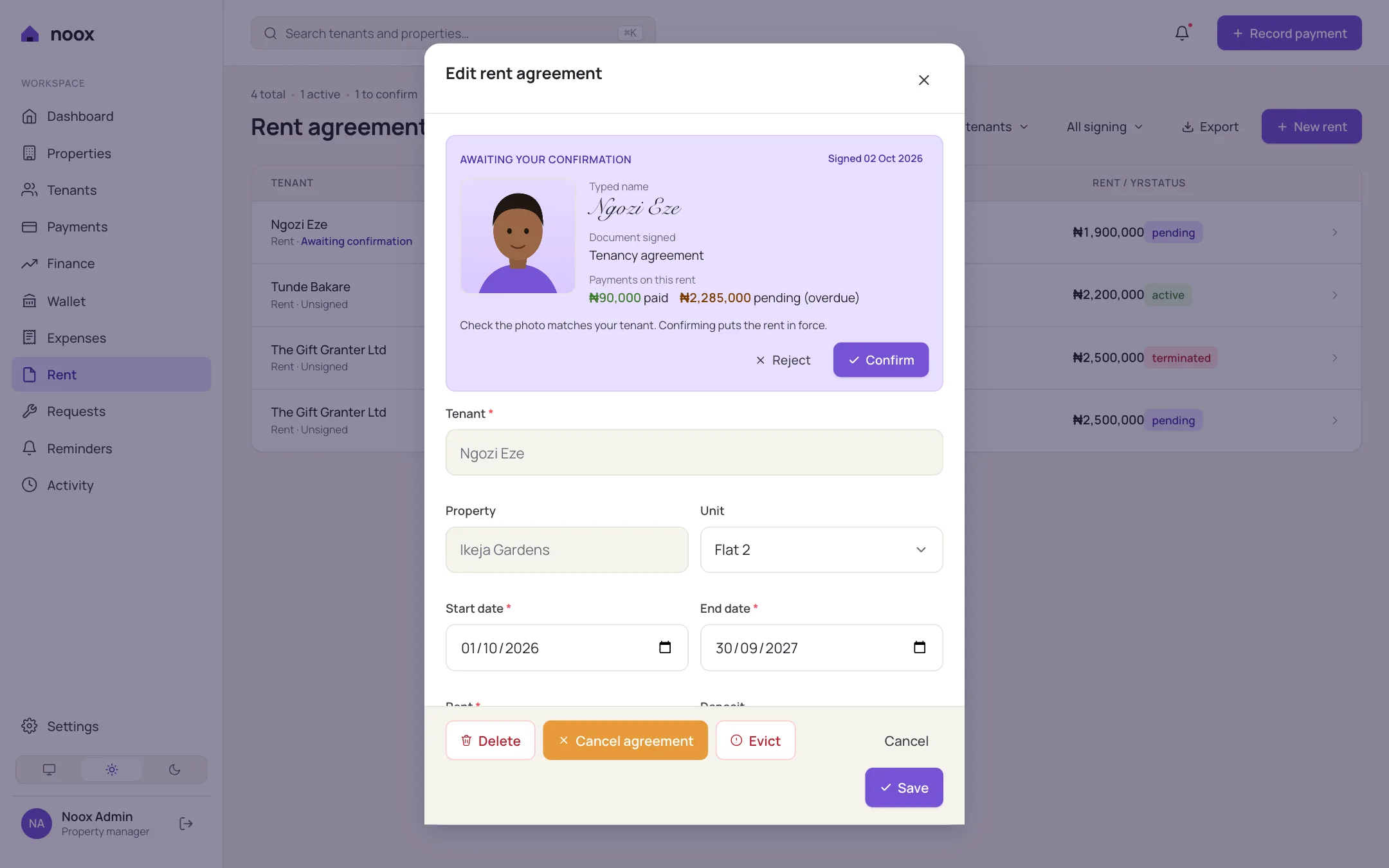Confirm the awaiting tenancy signature
The width and height of the screenshot is (1389, 868).
point(880,360)
